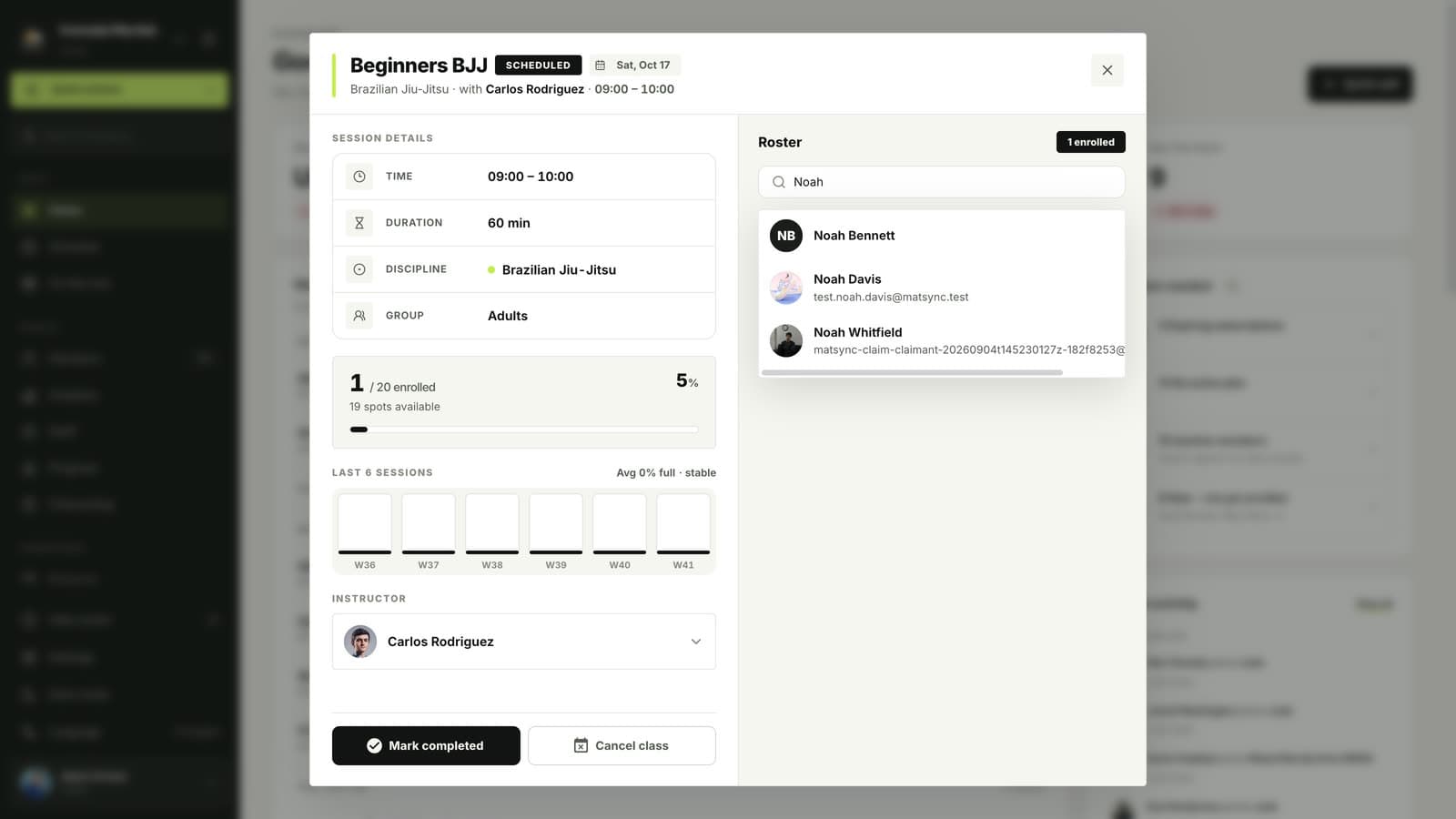Screen dimensions: 1456x819
Task: Select Noah Whitfield from search results
Action: click(941, 340)
